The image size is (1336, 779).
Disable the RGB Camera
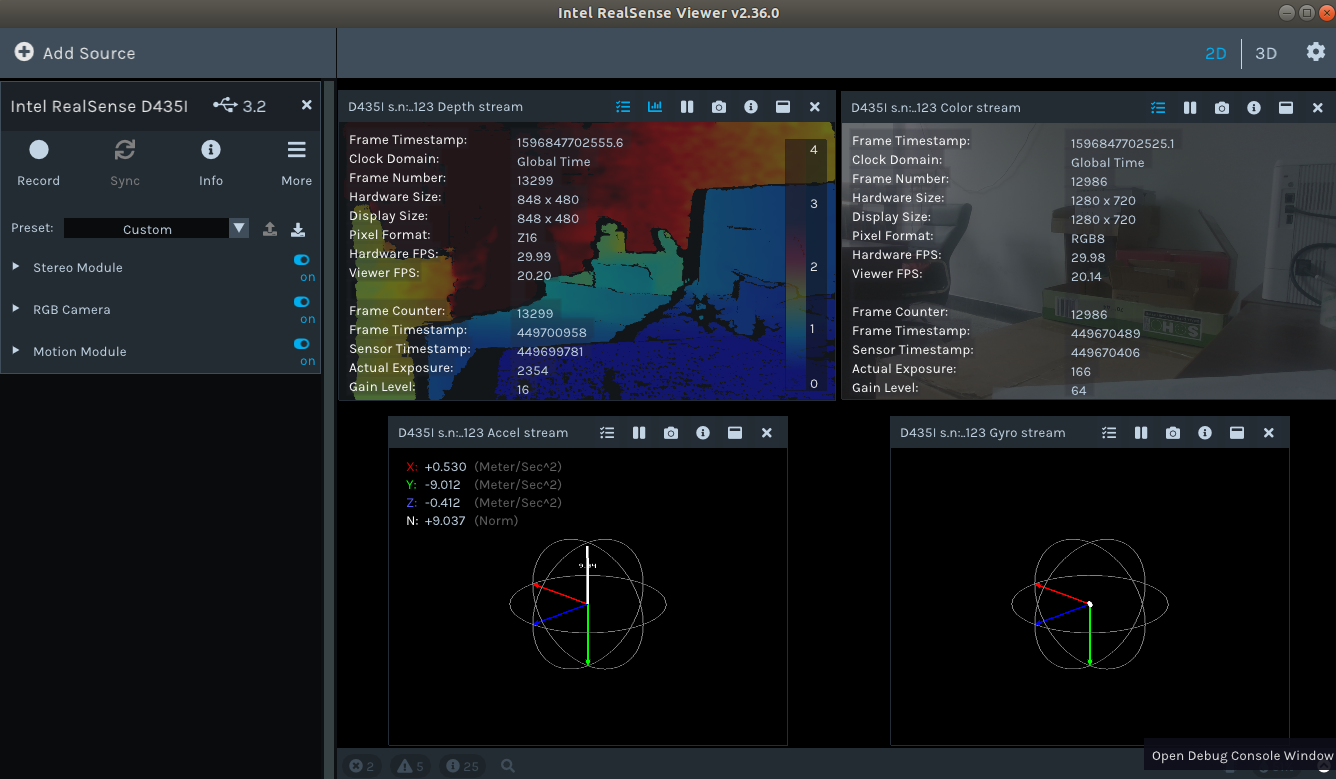pos(301,302)
